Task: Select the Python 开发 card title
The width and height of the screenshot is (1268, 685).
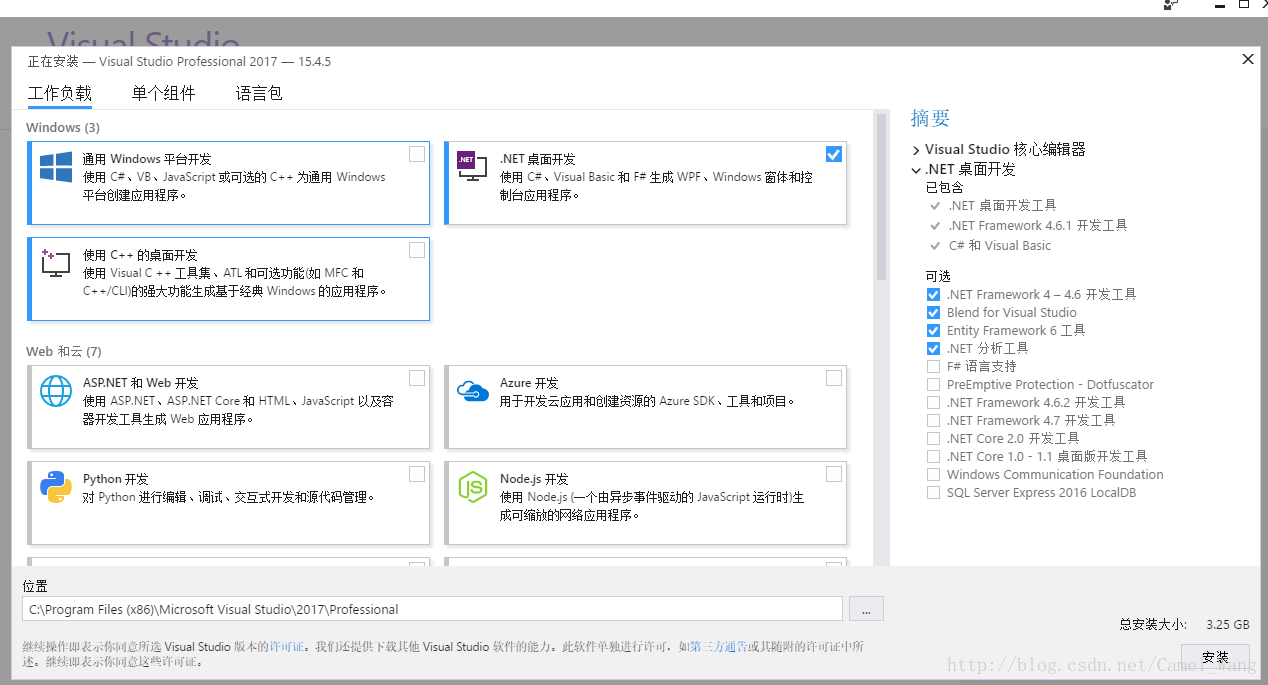Action: (116, 479)
